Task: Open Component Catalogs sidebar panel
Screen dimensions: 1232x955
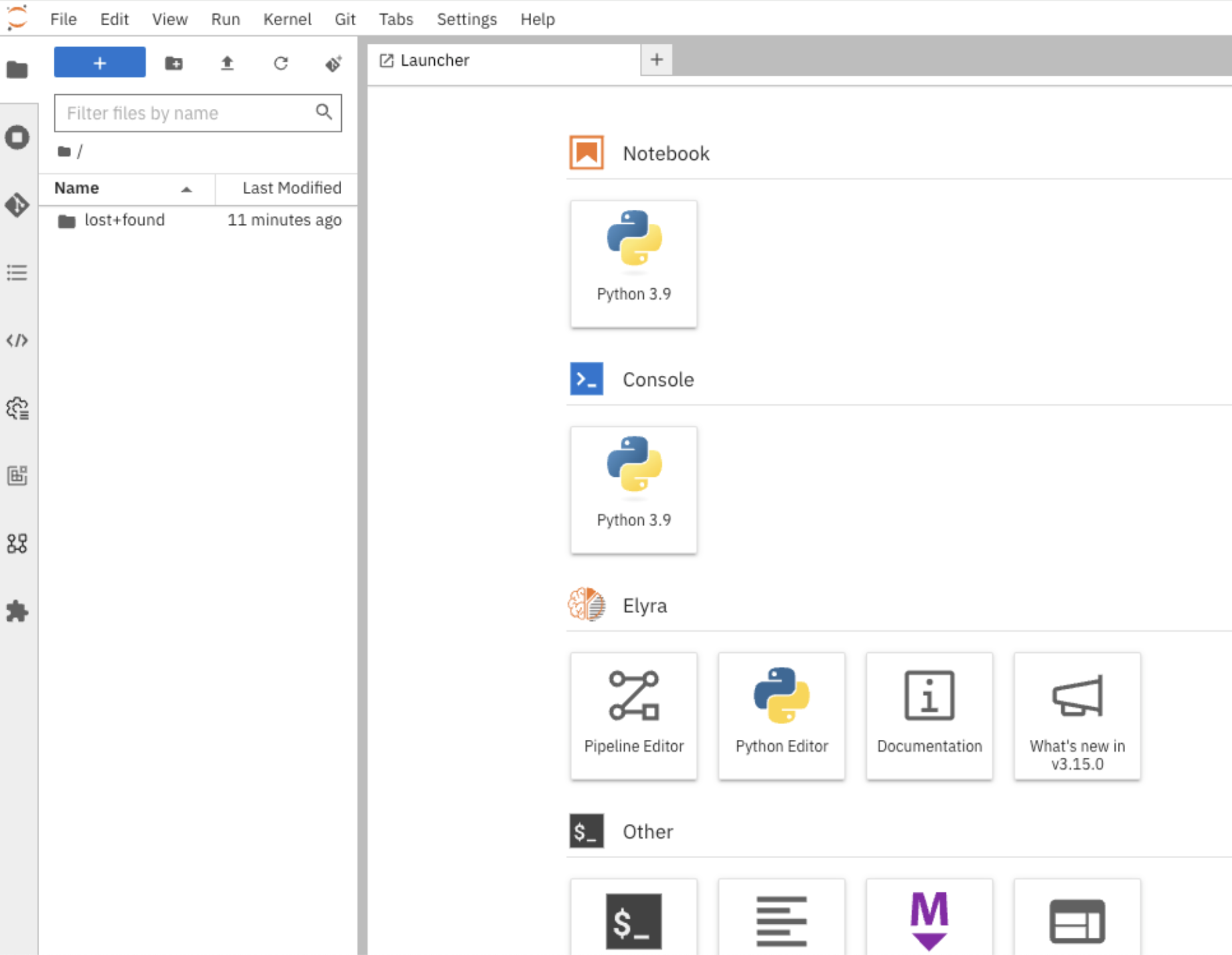Action: click(x=17, y=544)
